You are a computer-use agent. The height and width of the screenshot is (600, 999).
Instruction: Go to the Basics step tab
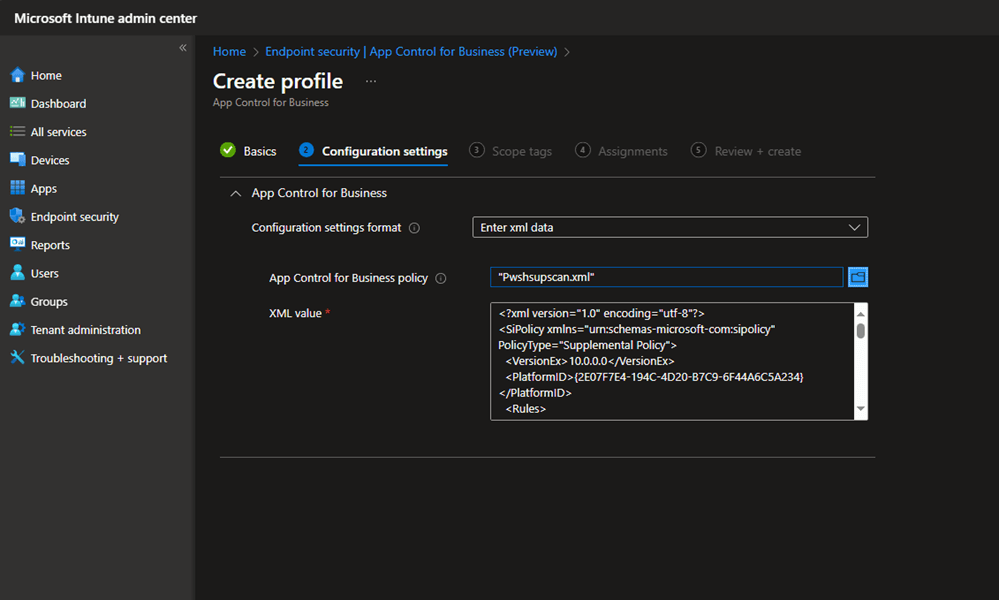tap(248, 151)
